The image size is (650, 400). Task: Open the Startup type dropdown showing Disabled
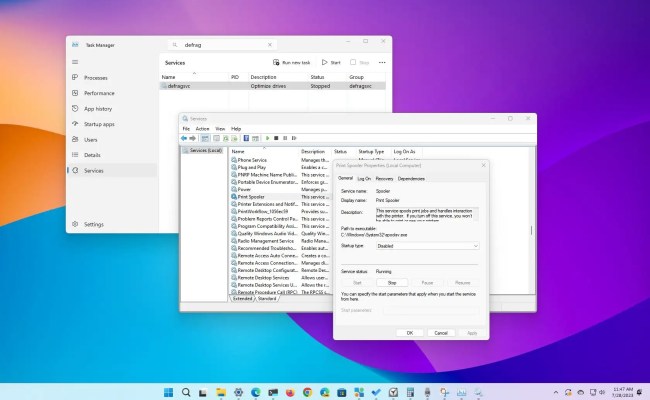click(x=427, y=246)
